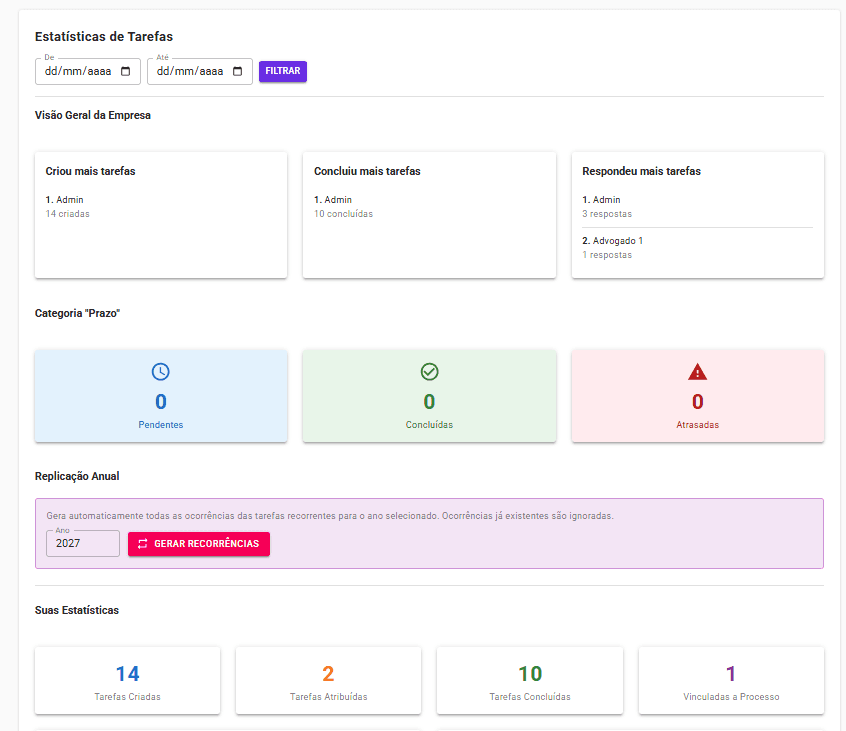Select the clock icon on the Pendentes card
Image resolution: width=846 pixels, height=731 pixels.
pos(160,371)
